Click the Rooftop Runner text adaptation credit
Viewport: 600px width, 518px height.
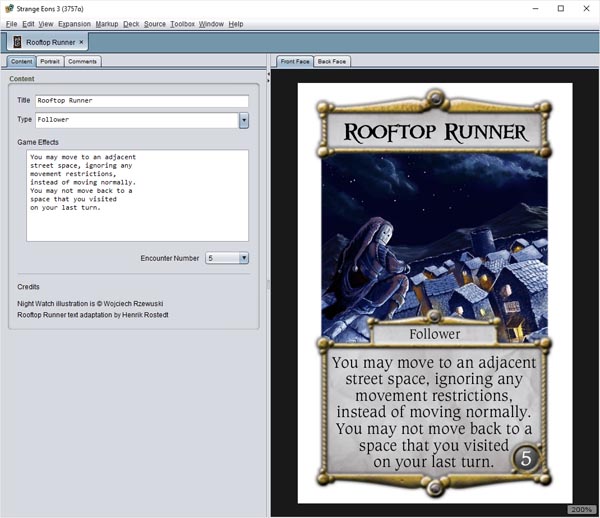pos(93,315)
